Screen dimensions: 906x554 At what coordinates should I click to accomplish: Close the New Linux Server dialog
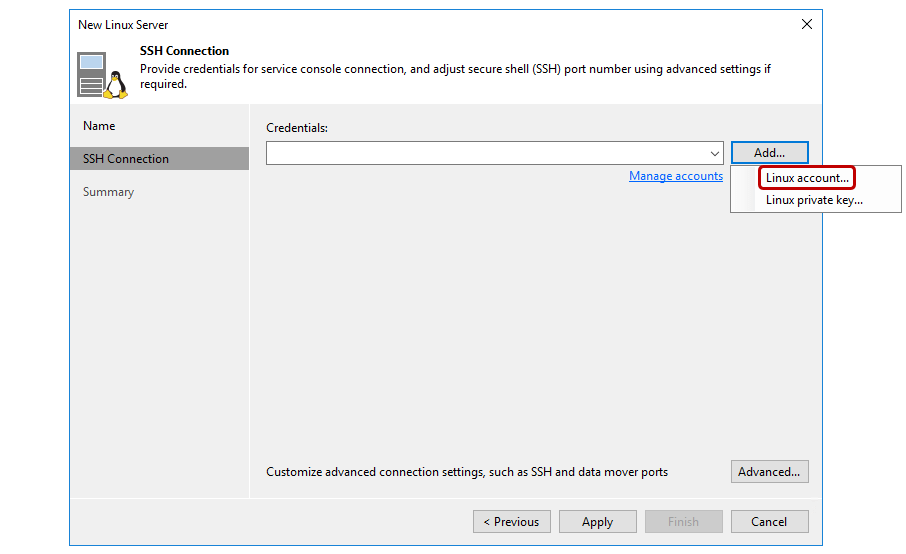(807, 24)
